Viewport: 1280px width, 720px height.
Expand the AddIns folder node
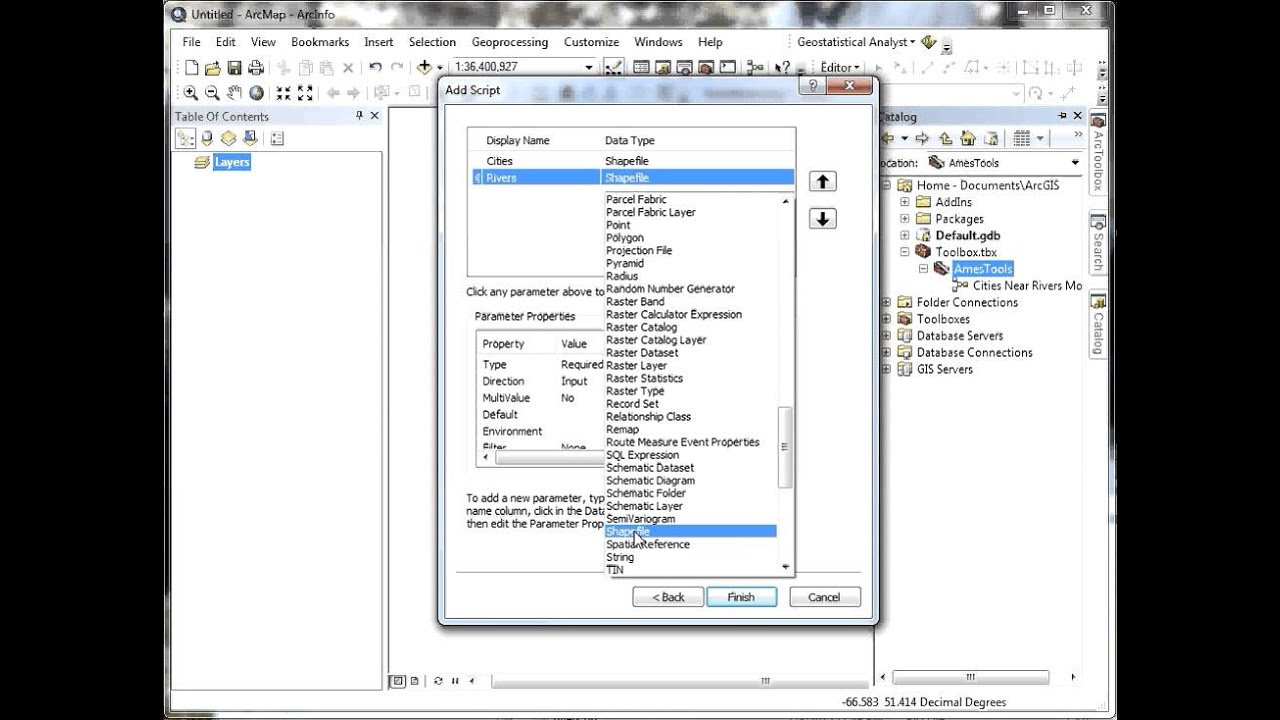(x=905, y=202)
